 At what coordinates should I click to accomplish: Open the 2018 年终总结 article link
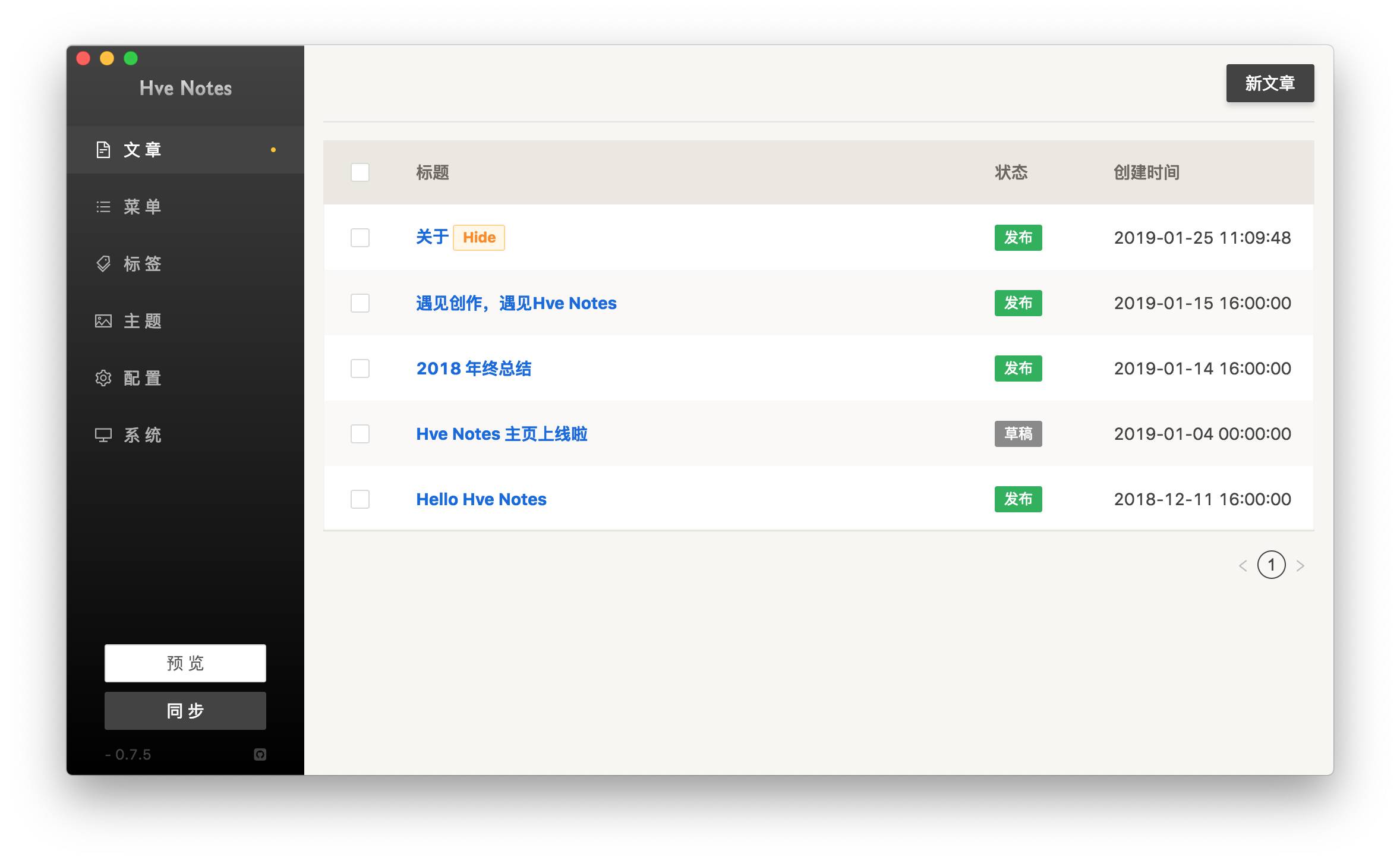474,368
